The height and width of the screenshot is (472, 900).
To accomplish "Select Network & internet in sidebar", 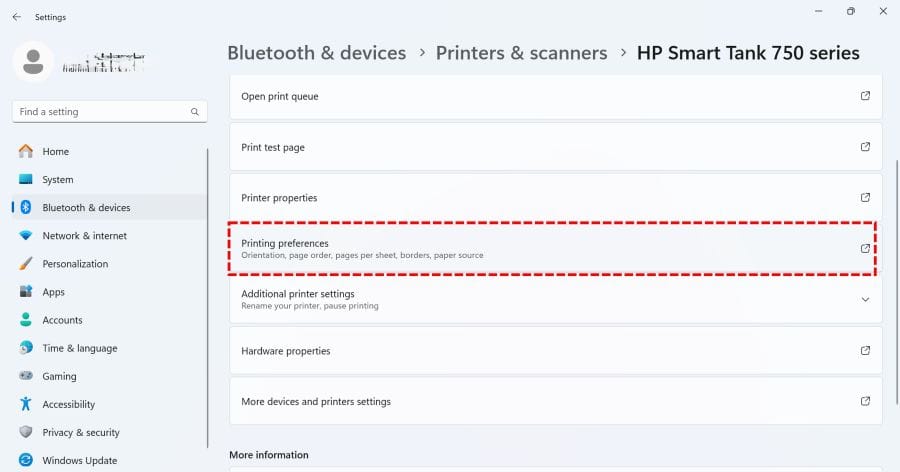I will coord(84,236).
